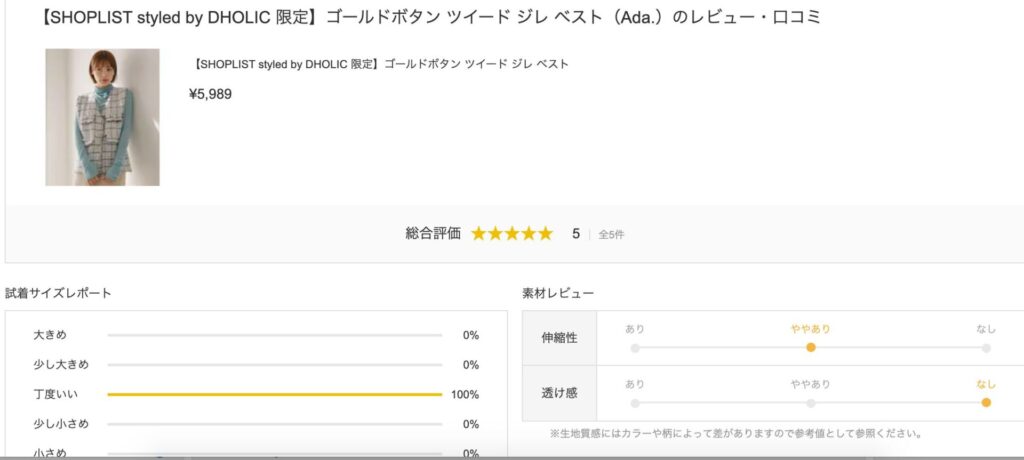Select the なし dot in the 伸縮性 row

986,348
